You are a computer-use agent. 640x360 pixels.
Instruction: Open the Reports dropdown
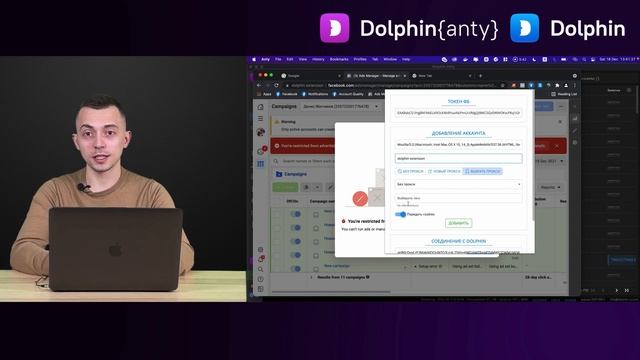tap(550, 187)
